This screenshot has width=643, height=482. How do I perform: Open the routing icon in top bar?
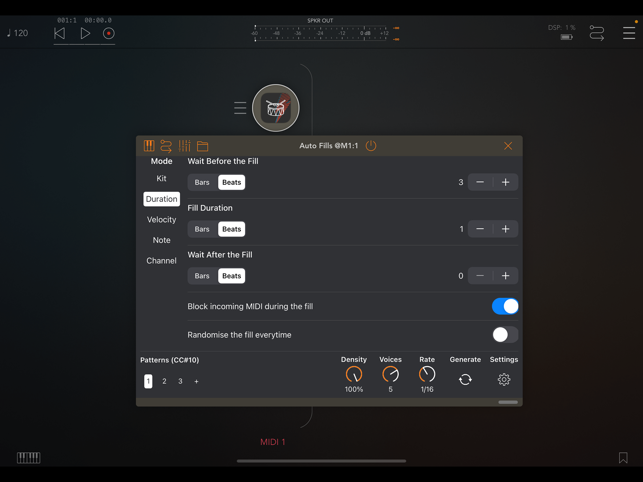pyautogui.click(x=597, y=34)
